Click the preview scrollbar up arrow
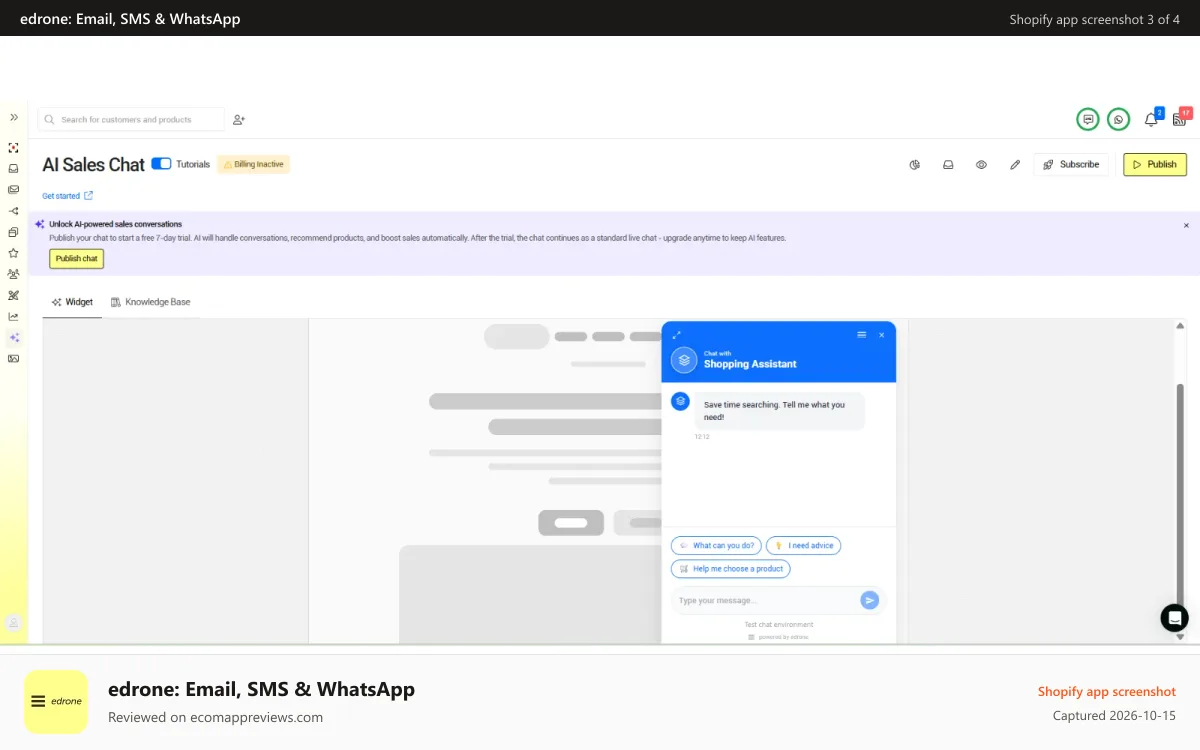Image resolution: width=1200 pixels, height=750 pixels. click(x=1180, y=326)
